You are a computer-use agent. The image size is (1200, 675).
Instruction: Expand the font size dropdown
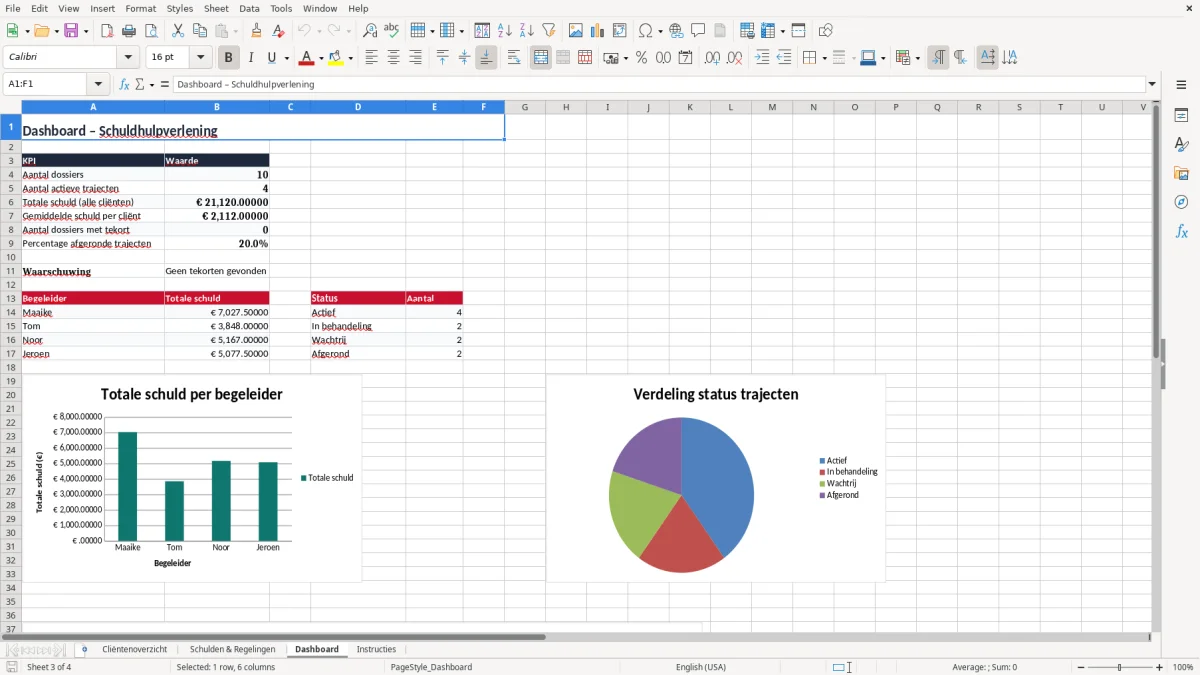click(x=201, y=58)
